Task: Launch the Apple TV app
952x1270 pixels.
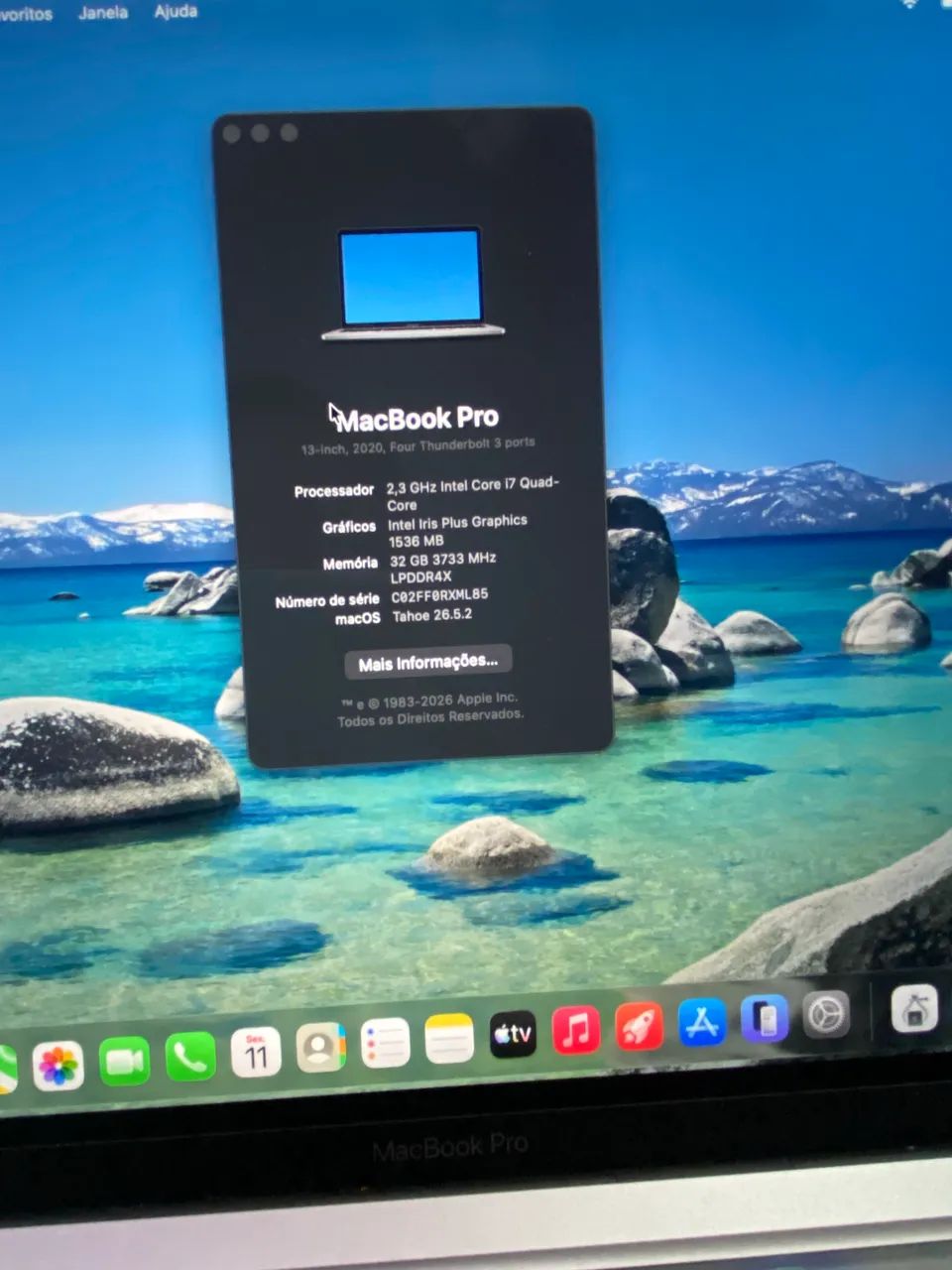Action: (x=513, y=1035)
